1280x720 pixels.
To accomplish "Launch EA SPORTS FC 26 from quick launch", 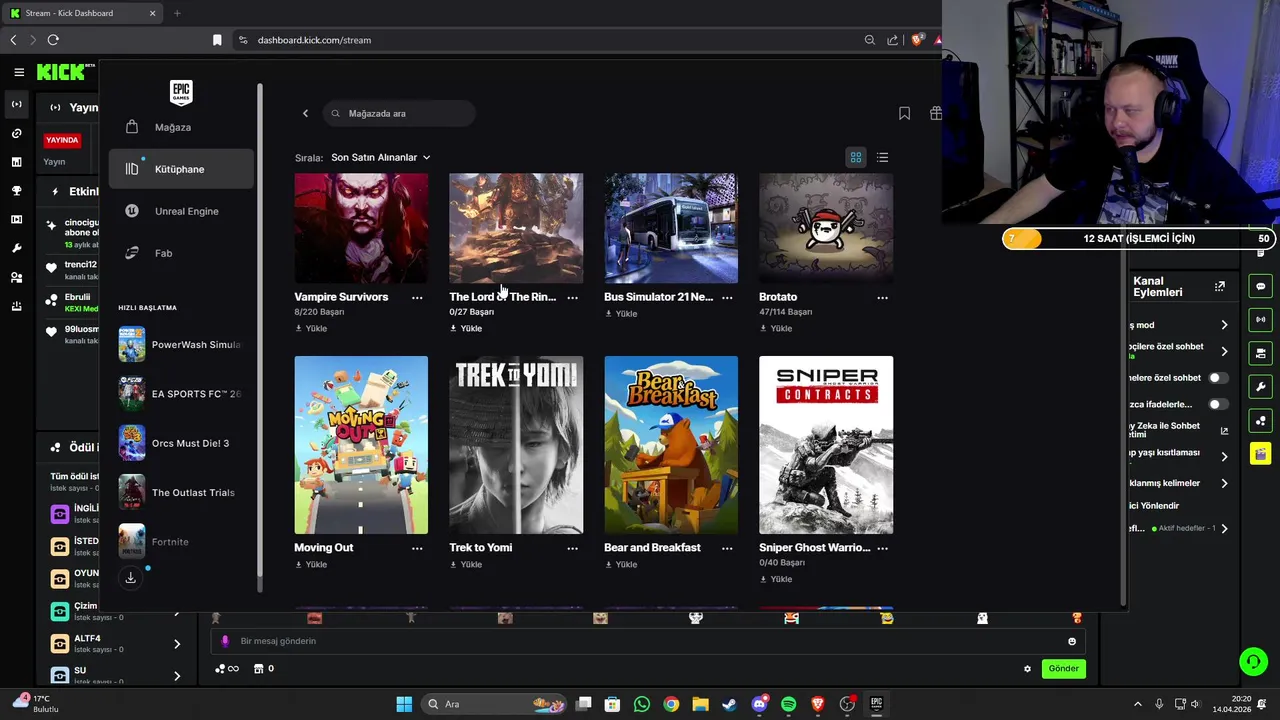I will (180, 394).
